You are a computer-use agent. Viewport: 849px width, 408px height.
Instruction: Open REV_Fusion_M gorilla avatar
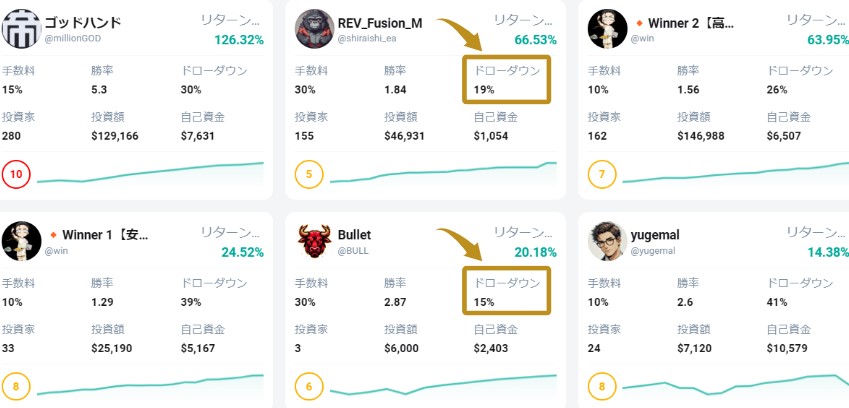(314, 29)
